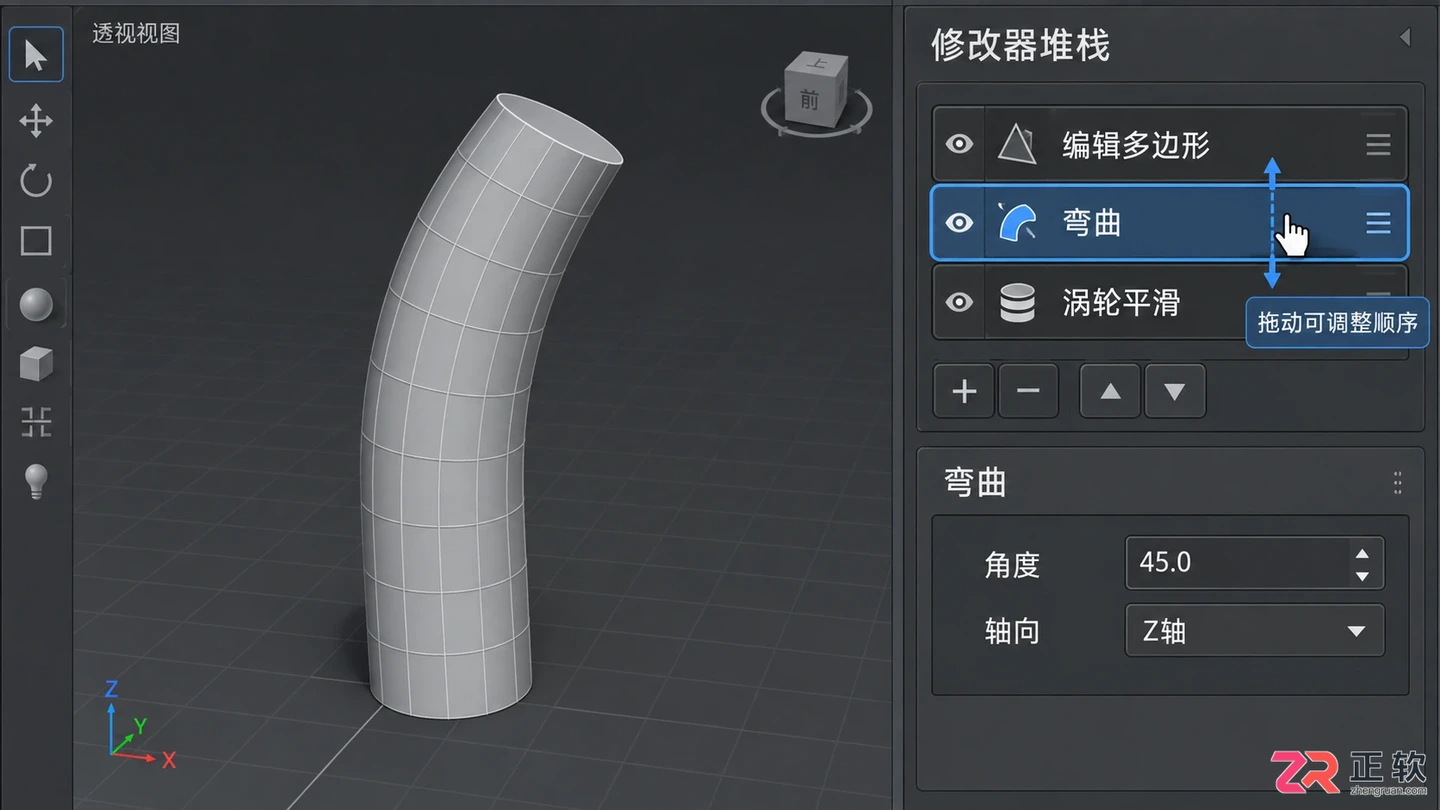The height and width of the screenshot is (810, 1440).
Task: Toggle visibility of 涡轮平滑 modifier
Action: 959,301
